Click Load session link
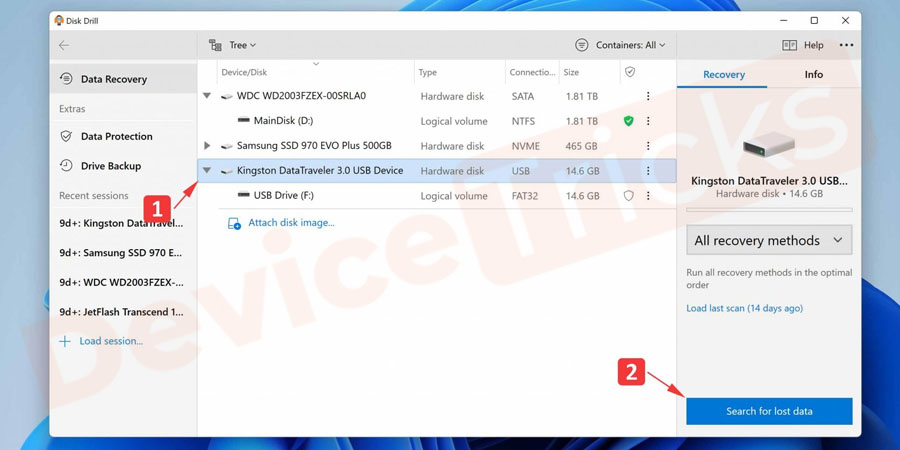 point(111,342)
